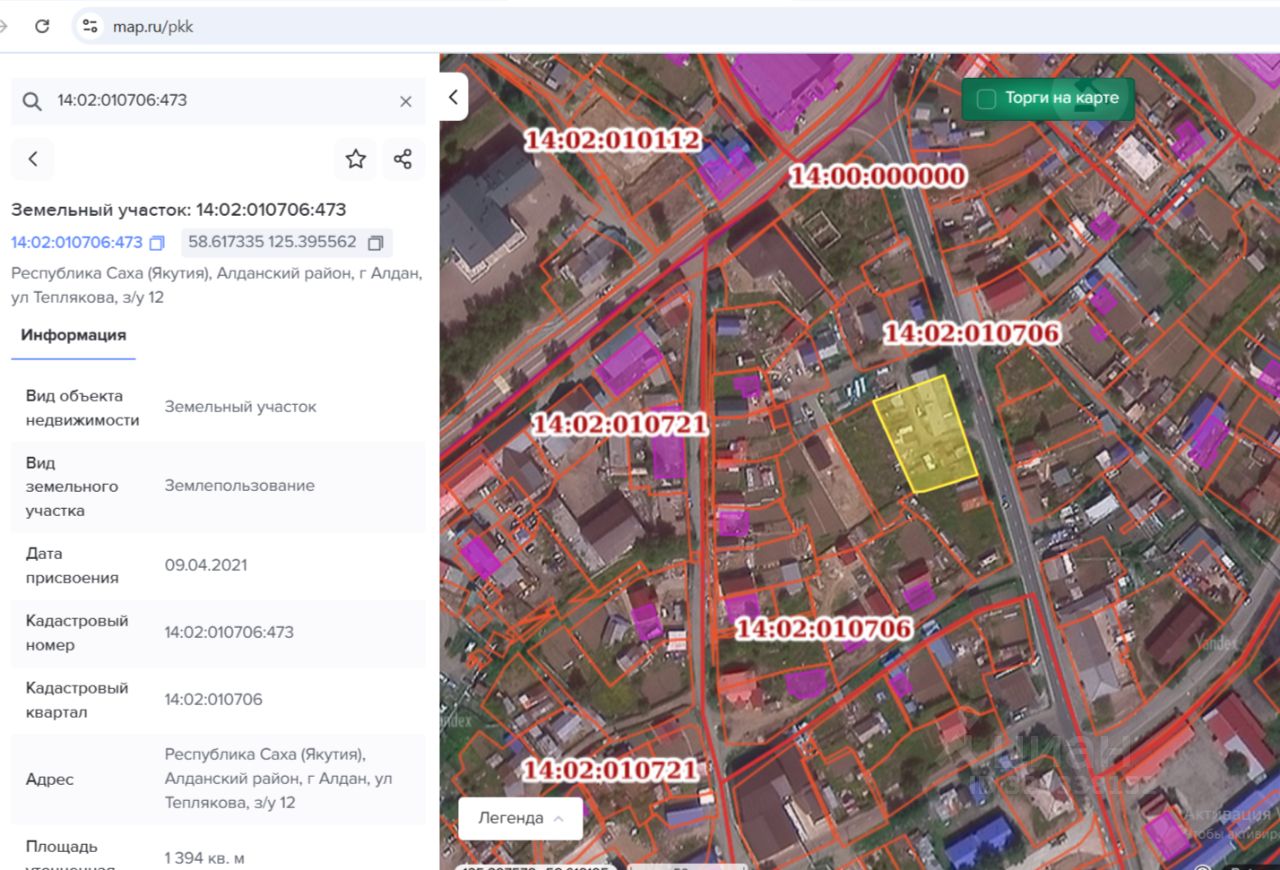The image size is (1280, 870).
Task: Select the yellow highlighted parcel on map
Action: point(925,434)
